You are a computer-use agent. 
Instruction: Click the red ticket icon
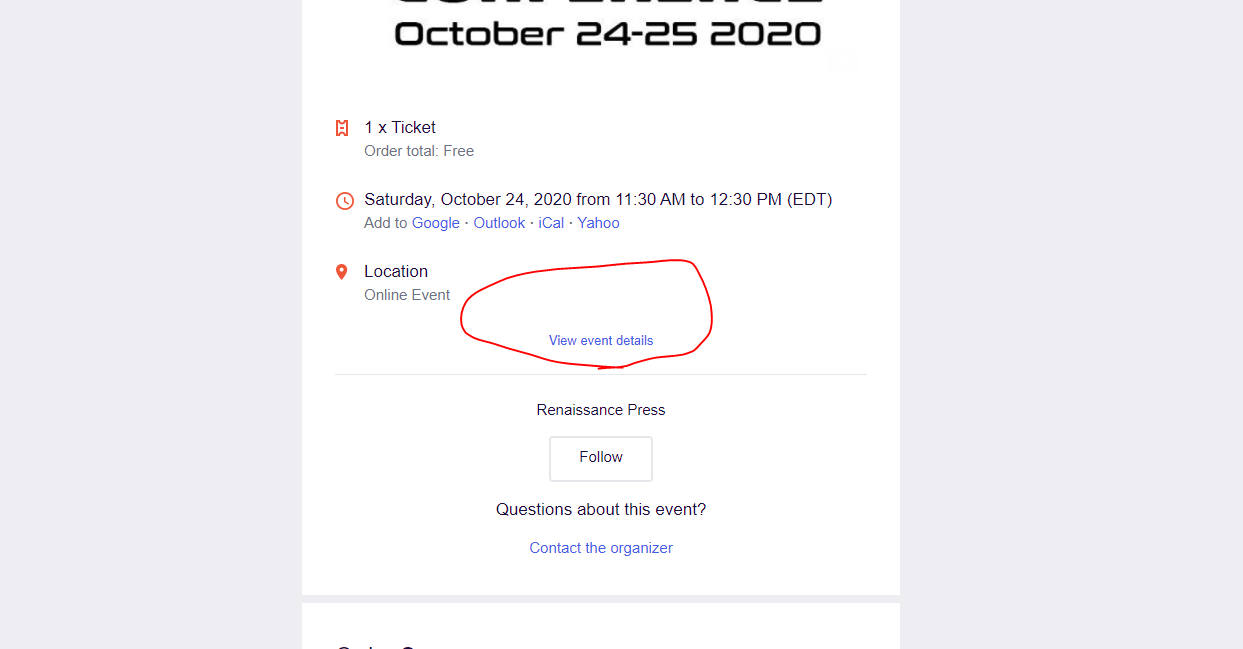pyautogui.click(x=342, y=128)
